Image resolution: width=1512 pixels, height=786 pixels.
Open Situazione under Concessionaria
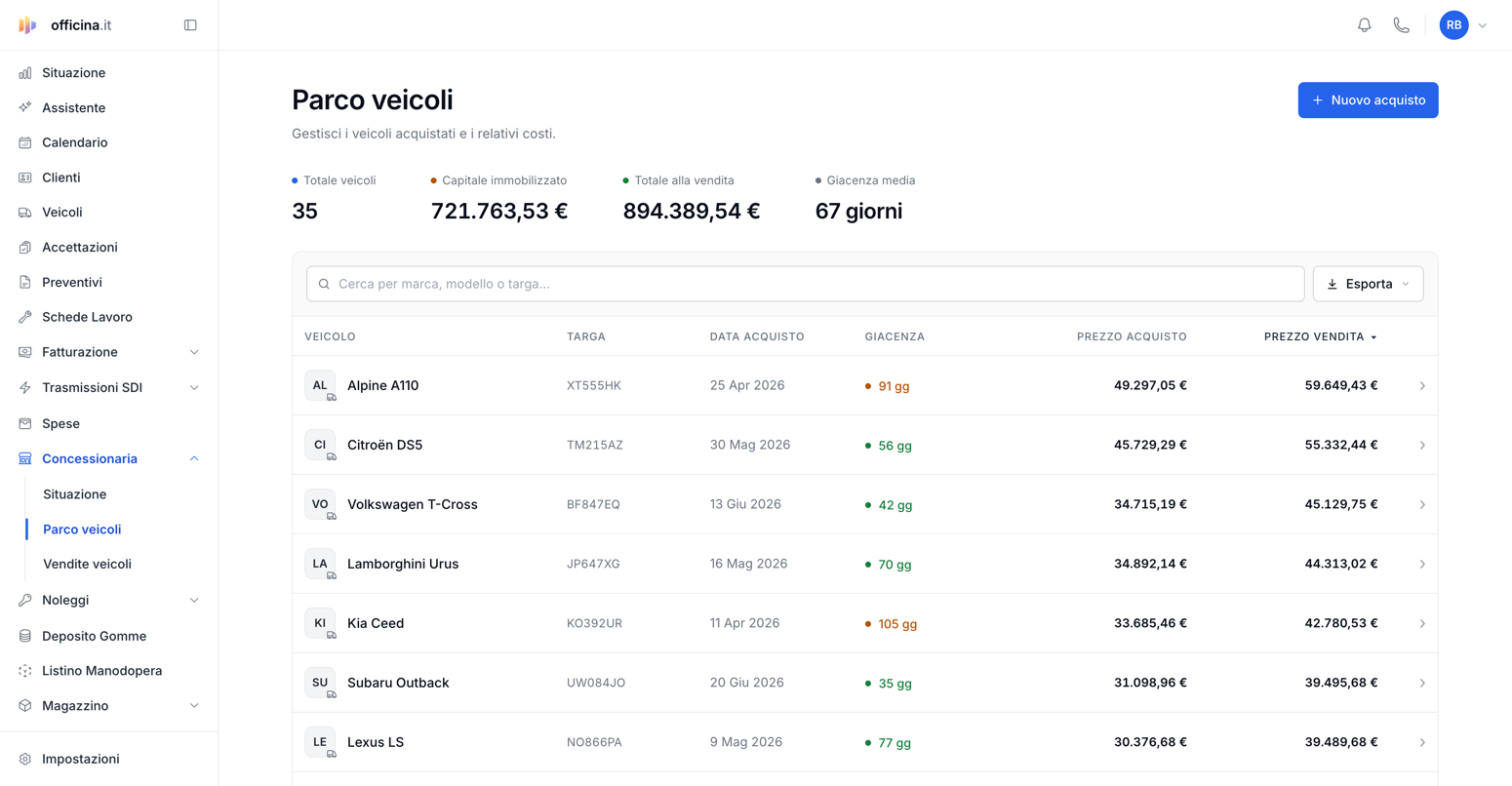tap(74, 494)
